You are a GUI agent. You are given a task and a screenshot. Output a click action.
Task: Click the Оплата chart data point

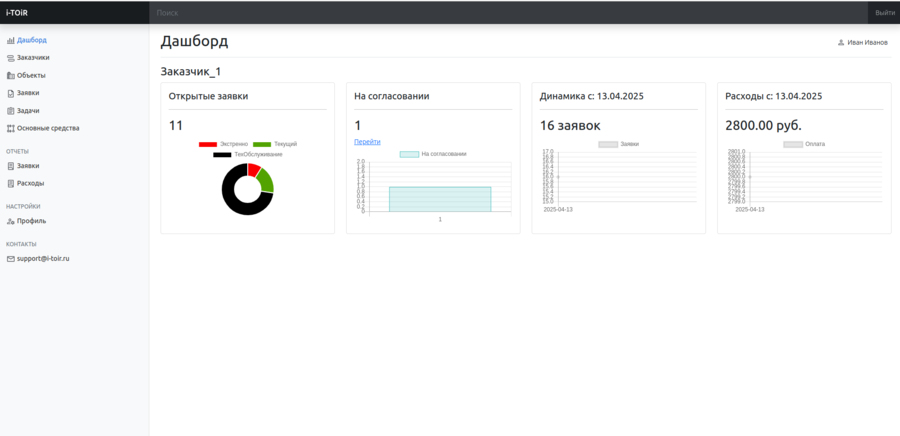coord(750,177)
